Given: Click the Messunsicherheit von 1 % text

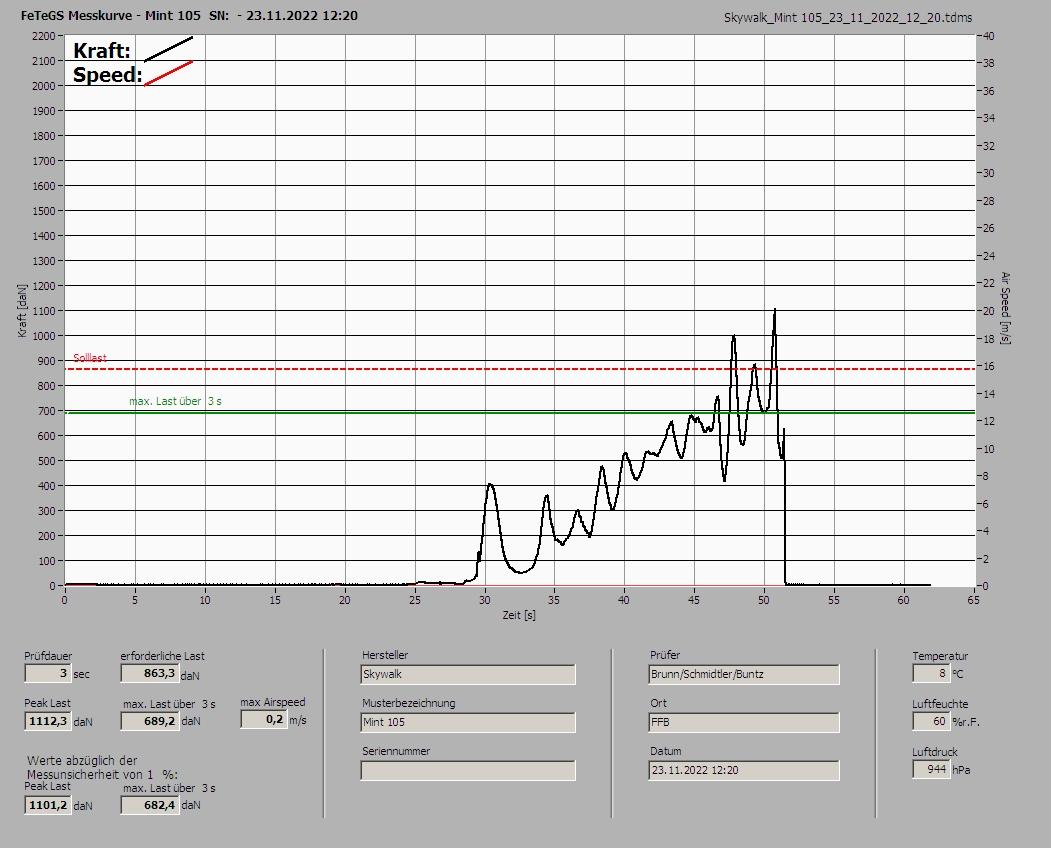Looking at the screenshot, I should [103, 774].
